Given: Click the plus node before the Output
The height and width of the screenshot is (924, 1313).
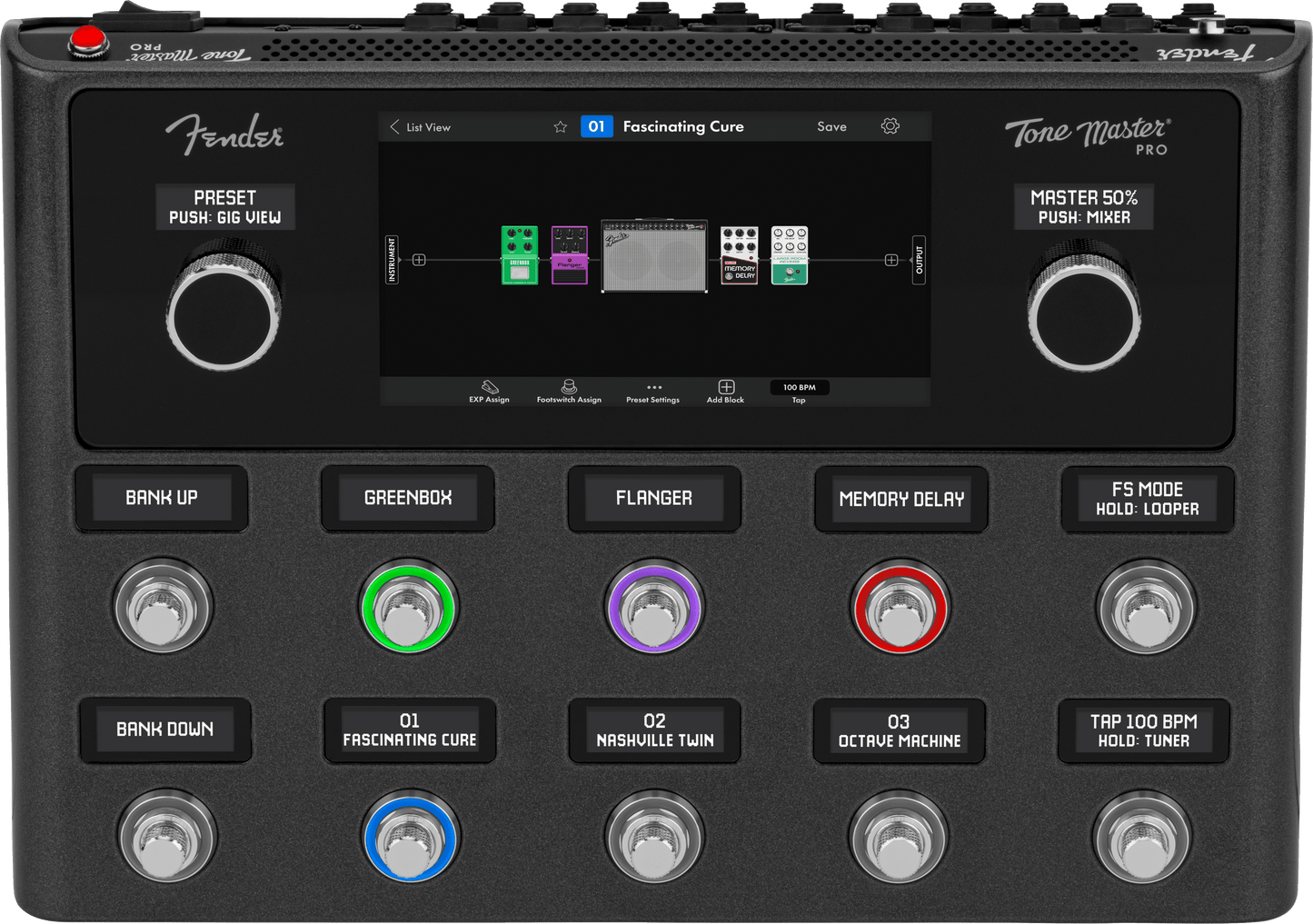Looking at the screenshot, I should click(x=890, y=260).
